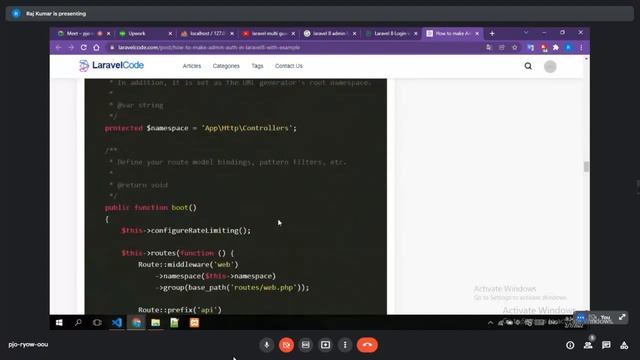
Task: Turn on captions in Meet
Action: click(305, 345)
